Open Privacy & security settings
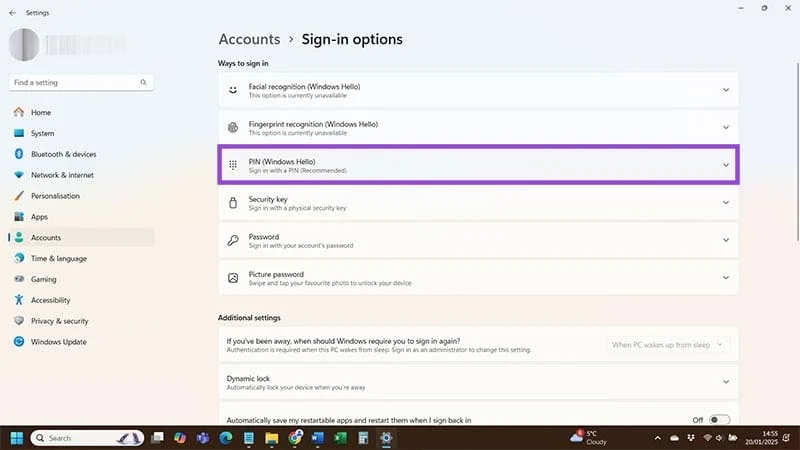 [x=59, y=321]
